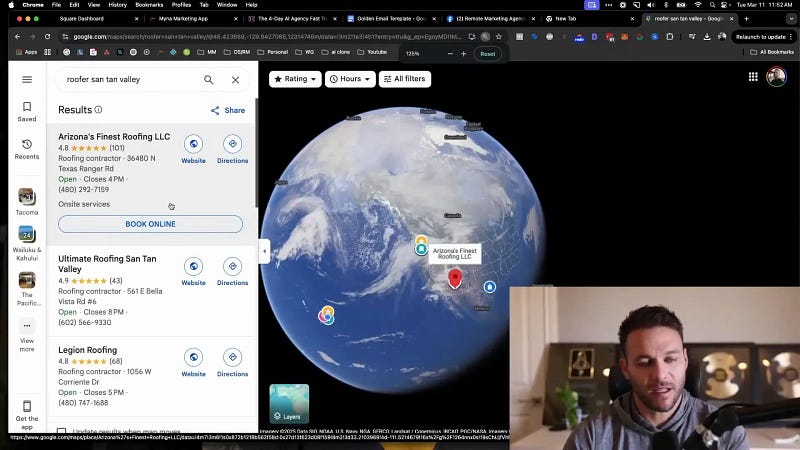Open the Apps bookmark shortcut
800x450 pixels.
(x=27, y=52)
